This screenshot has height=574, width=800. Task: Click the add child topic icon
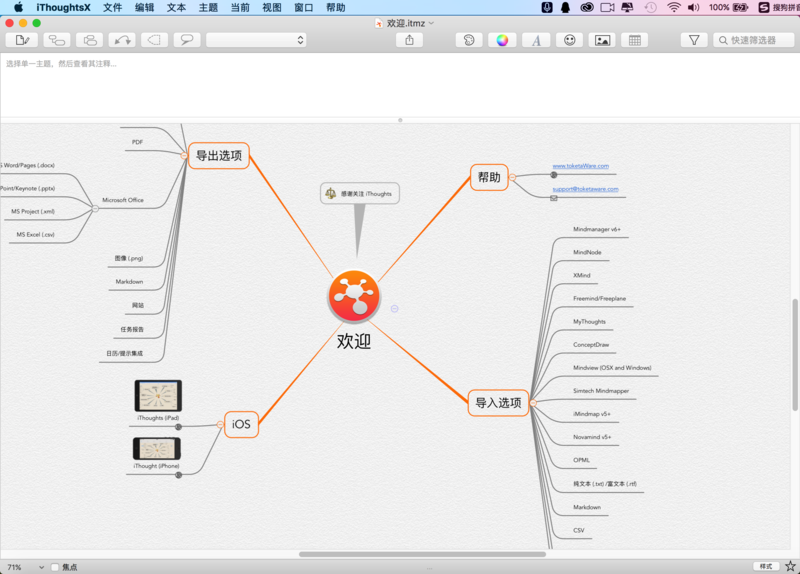click(56, 40)
